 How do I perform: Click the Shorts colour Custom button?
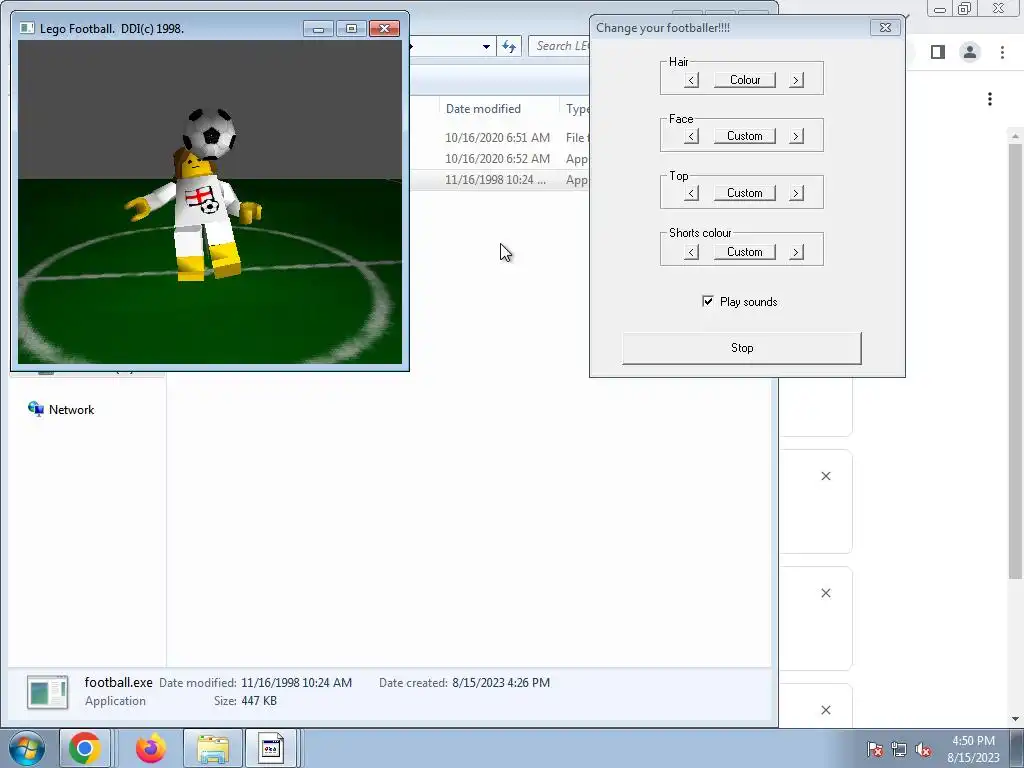(x=744, y=251)
